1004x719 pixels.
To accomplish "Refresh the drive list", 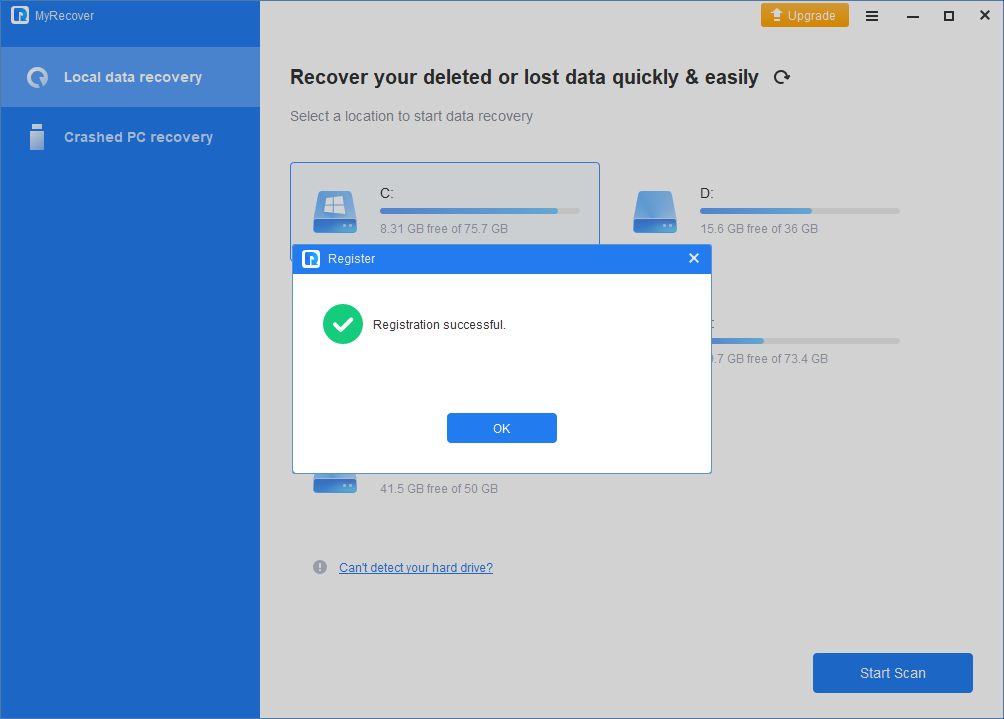I will (x=781, y=76).
